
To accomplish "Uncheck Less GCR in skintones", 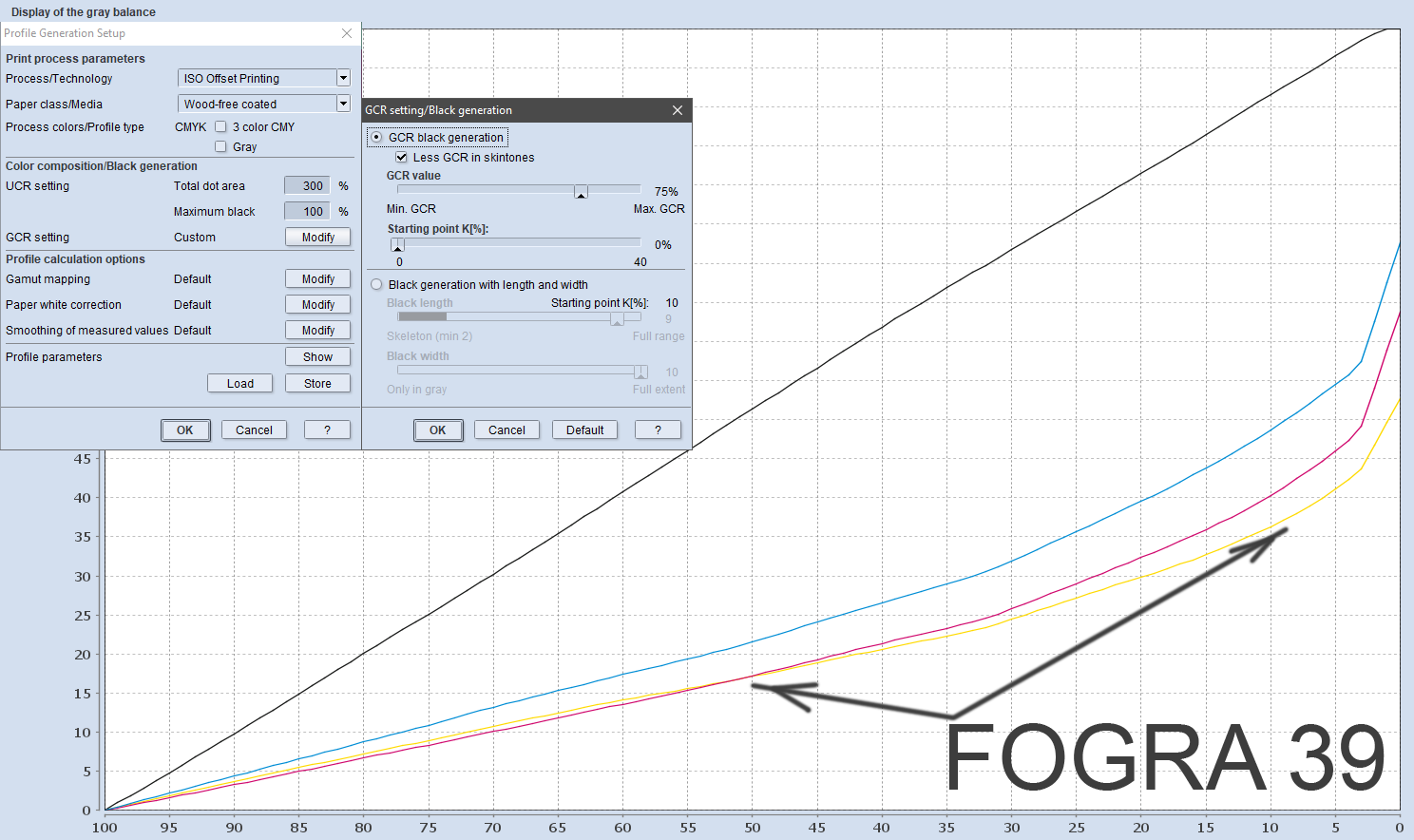I will pos(402,158).
